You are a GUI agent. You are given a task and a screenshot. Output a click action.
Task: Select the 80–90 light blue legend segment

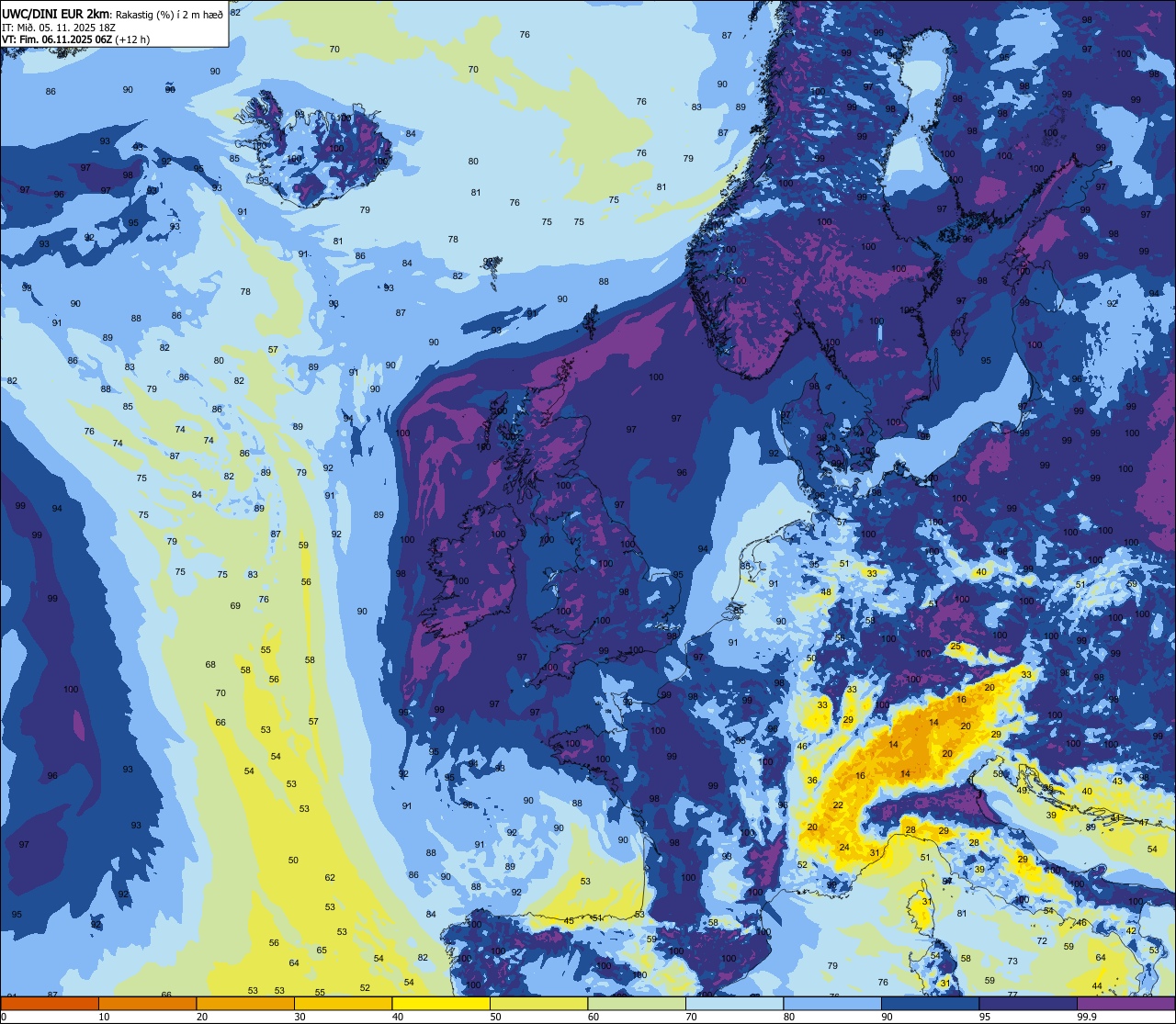(x=833, y=1003)
